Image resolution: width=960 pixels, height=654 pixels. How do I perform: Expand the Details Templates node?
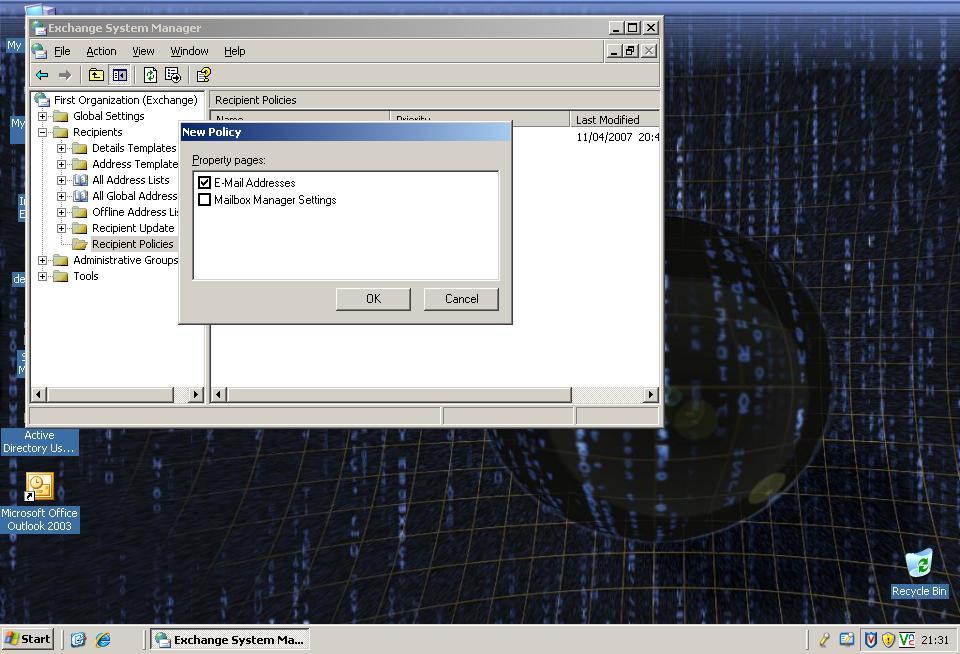61,148
